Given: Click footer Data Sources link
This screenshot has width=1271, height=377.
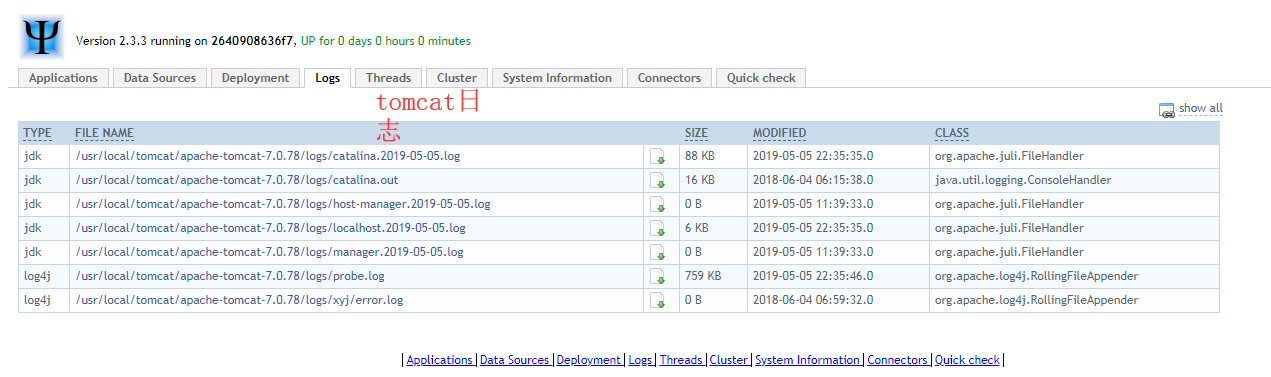Looking at the screenshot, I should tap(515, 360).
